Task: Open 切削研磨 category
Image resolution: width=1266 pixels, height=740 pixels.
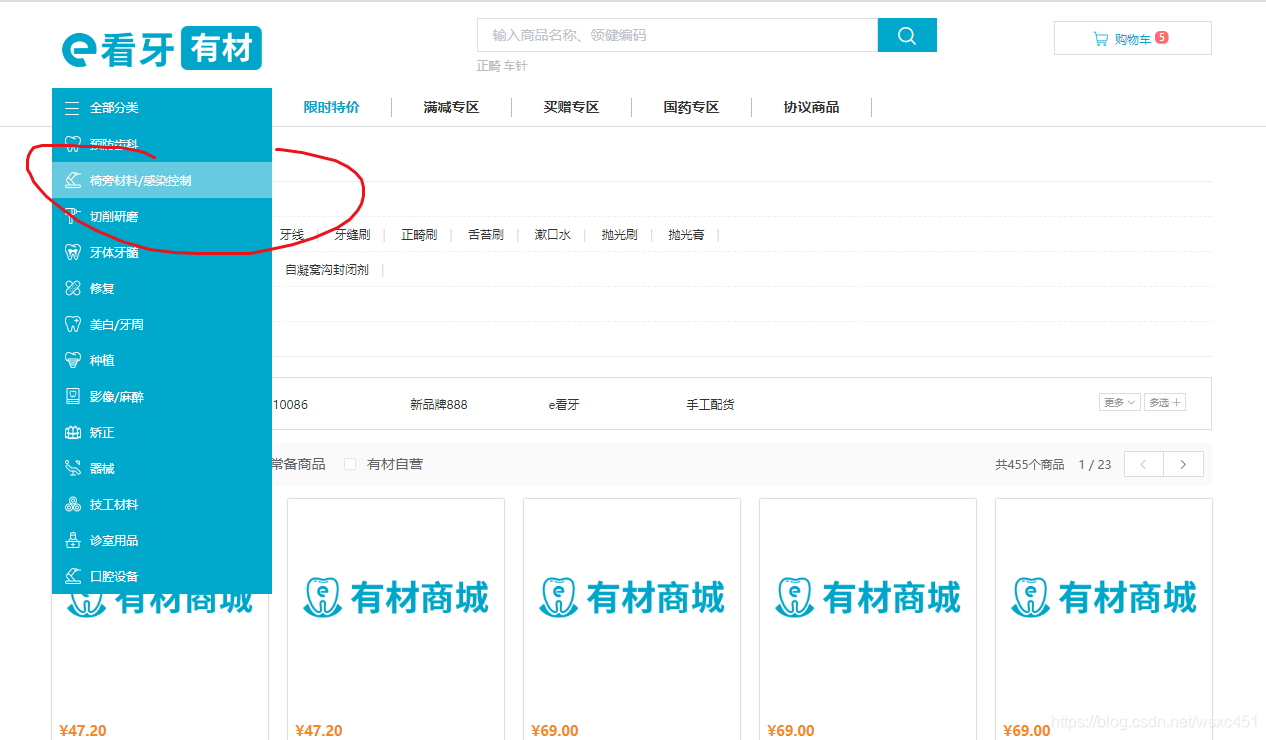Action: tap(162, 216)
